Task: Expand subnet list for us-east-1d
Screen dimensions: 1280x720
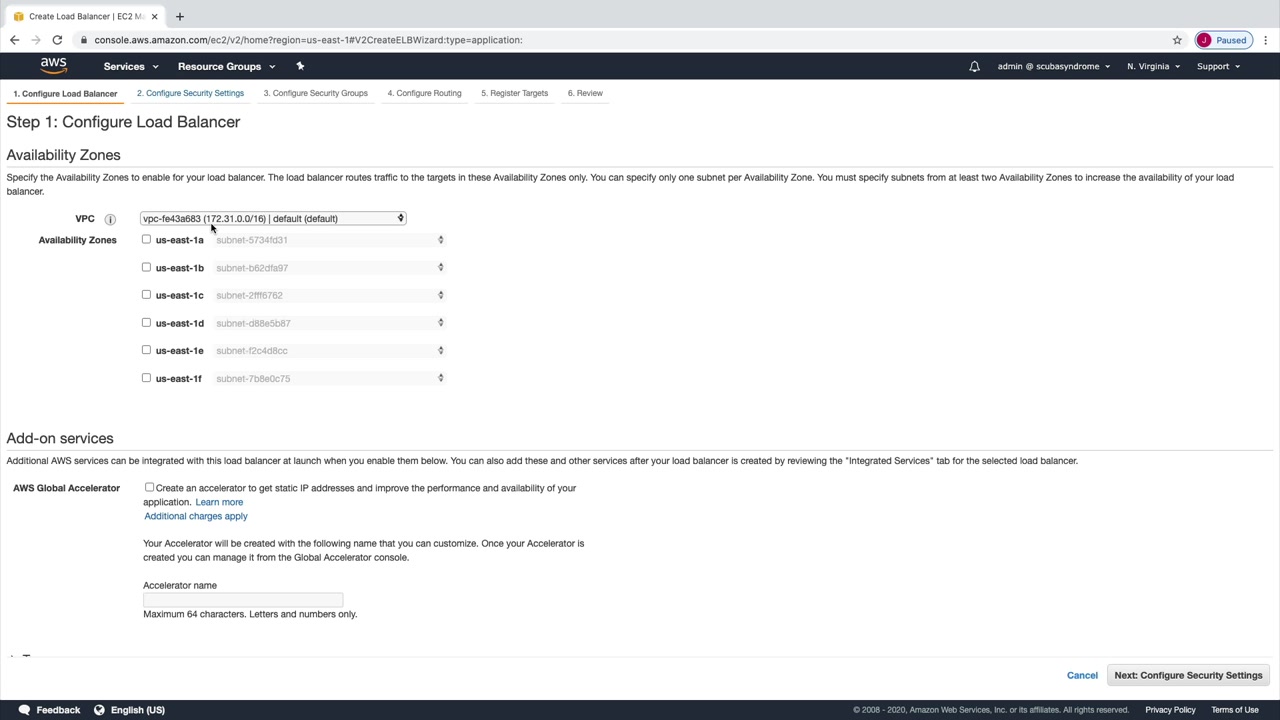Action: (329, 323)
